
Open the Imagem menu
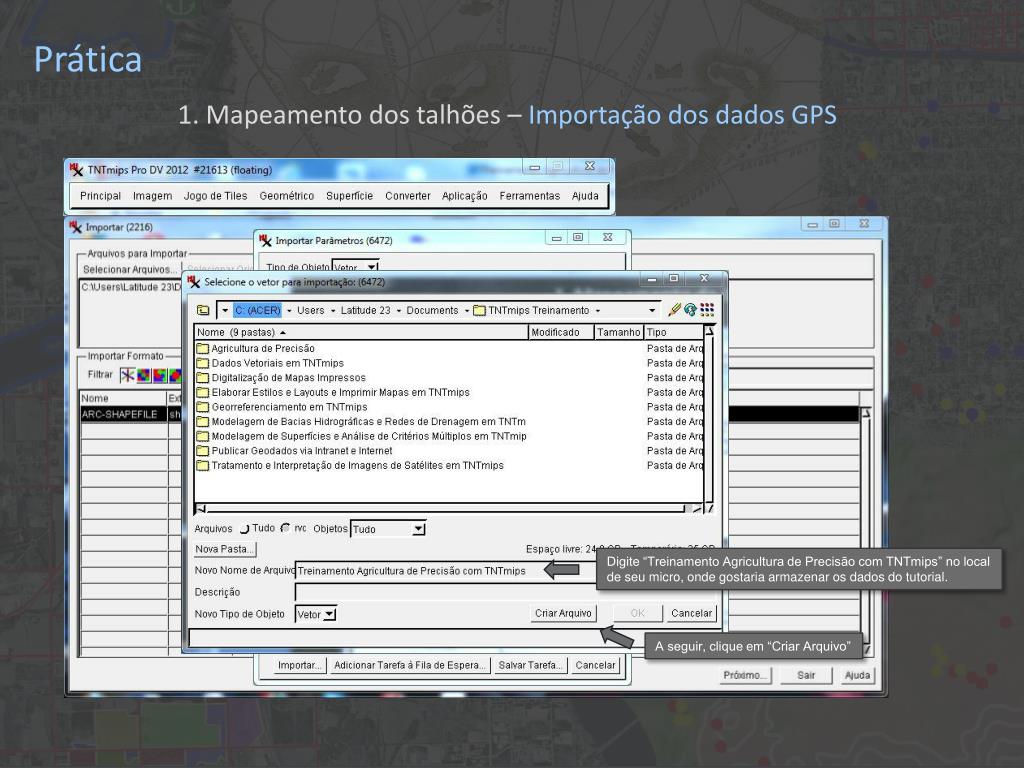click(152, 196)
